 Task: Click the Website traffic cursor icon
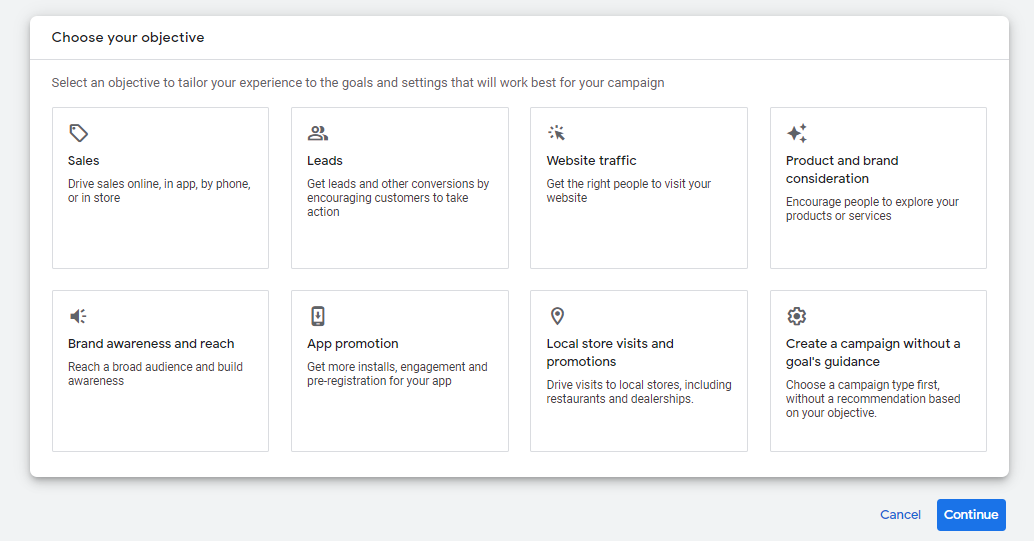(x=557, y=133)
